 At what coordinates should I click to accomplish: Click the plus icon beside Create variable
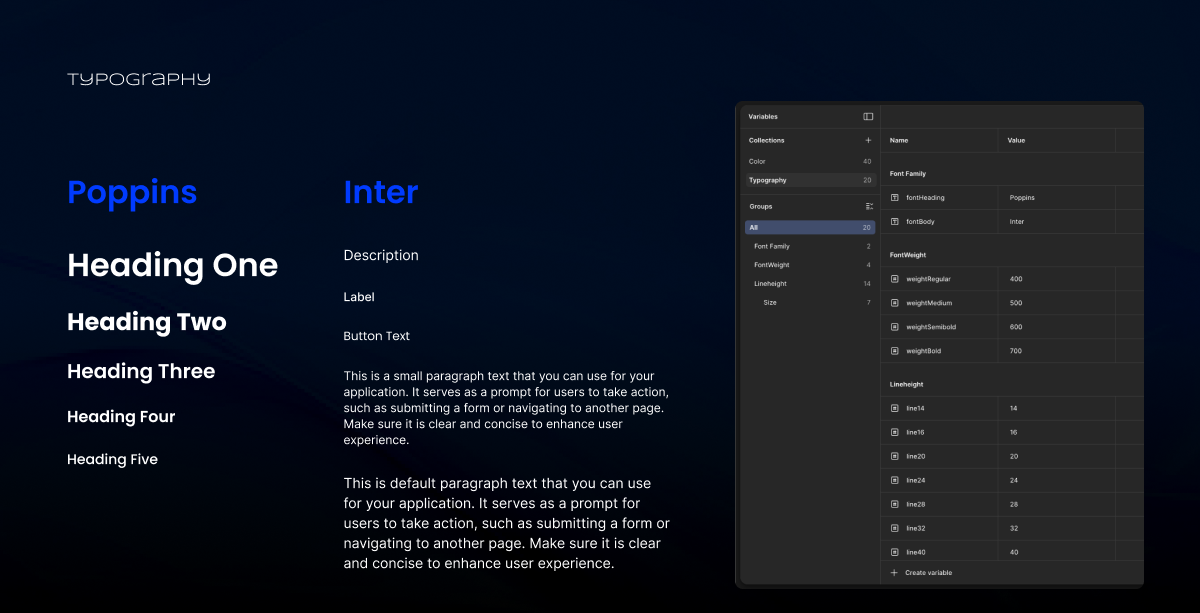pos(894,573)
